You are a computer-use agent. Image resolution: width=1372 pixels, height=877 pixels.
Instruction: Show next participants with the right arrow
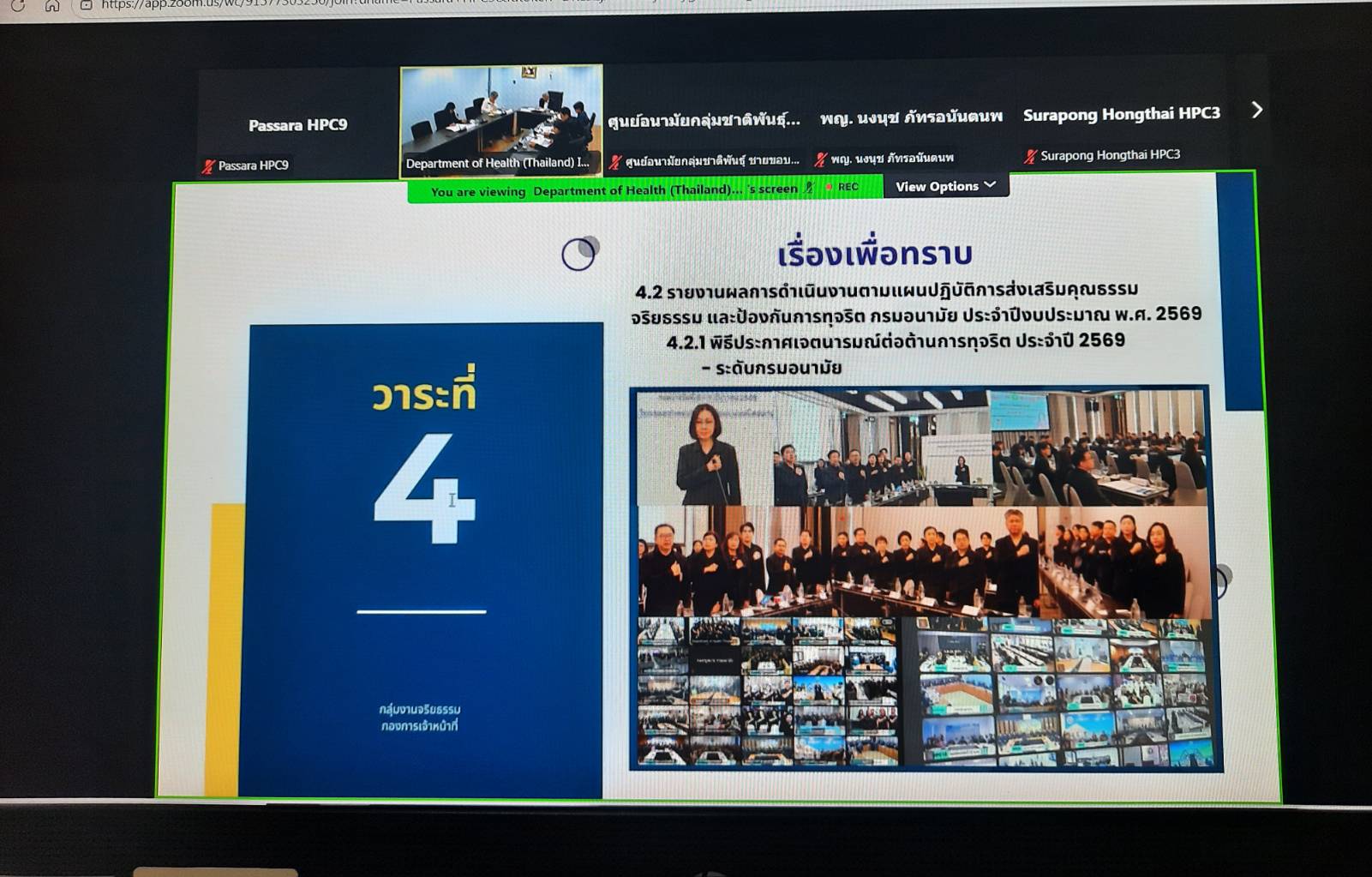pyautogui.click(x=1256, y=111)
